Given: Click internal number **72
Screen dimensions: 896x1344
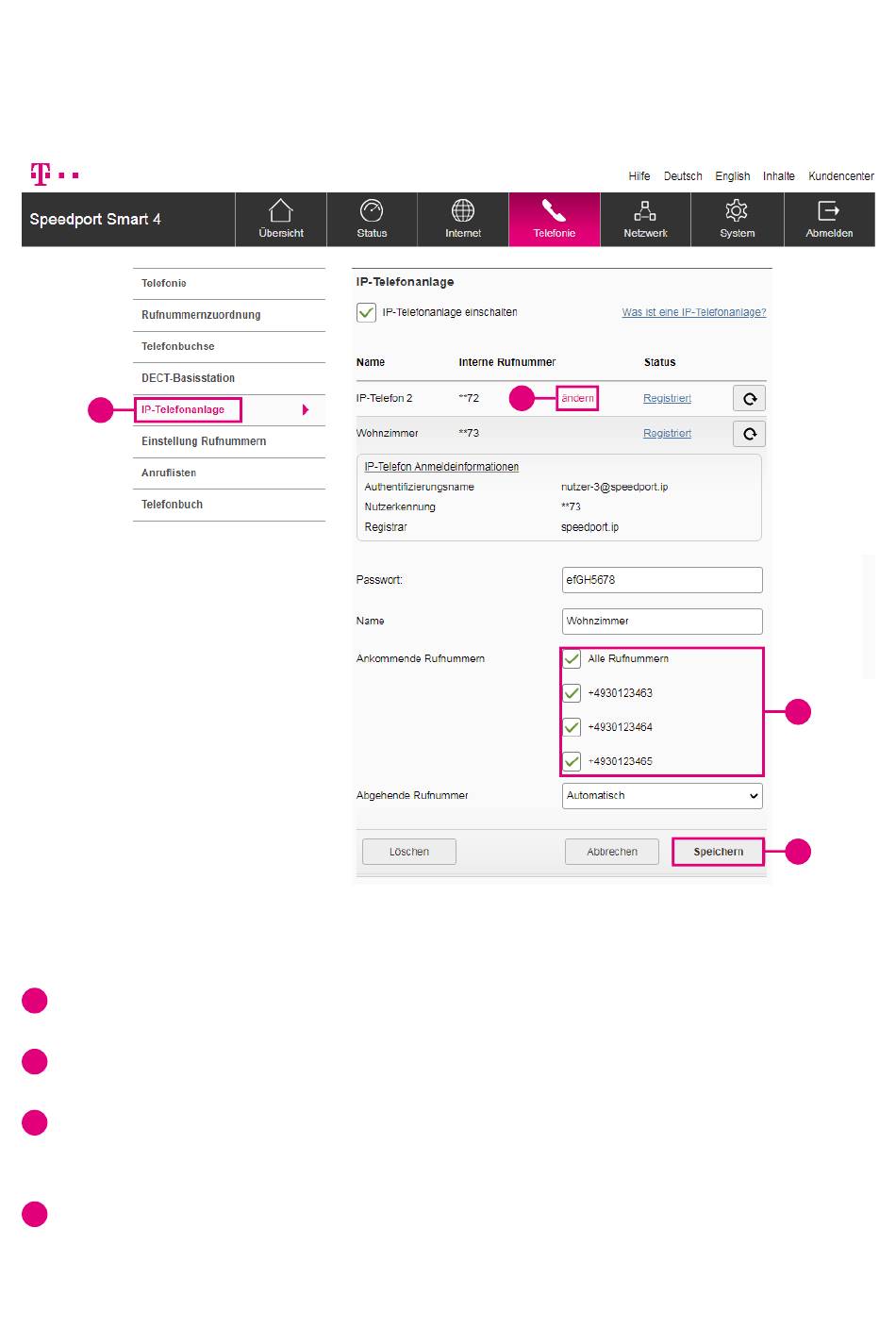Looking at the screenshot, I should coord(469,398).
